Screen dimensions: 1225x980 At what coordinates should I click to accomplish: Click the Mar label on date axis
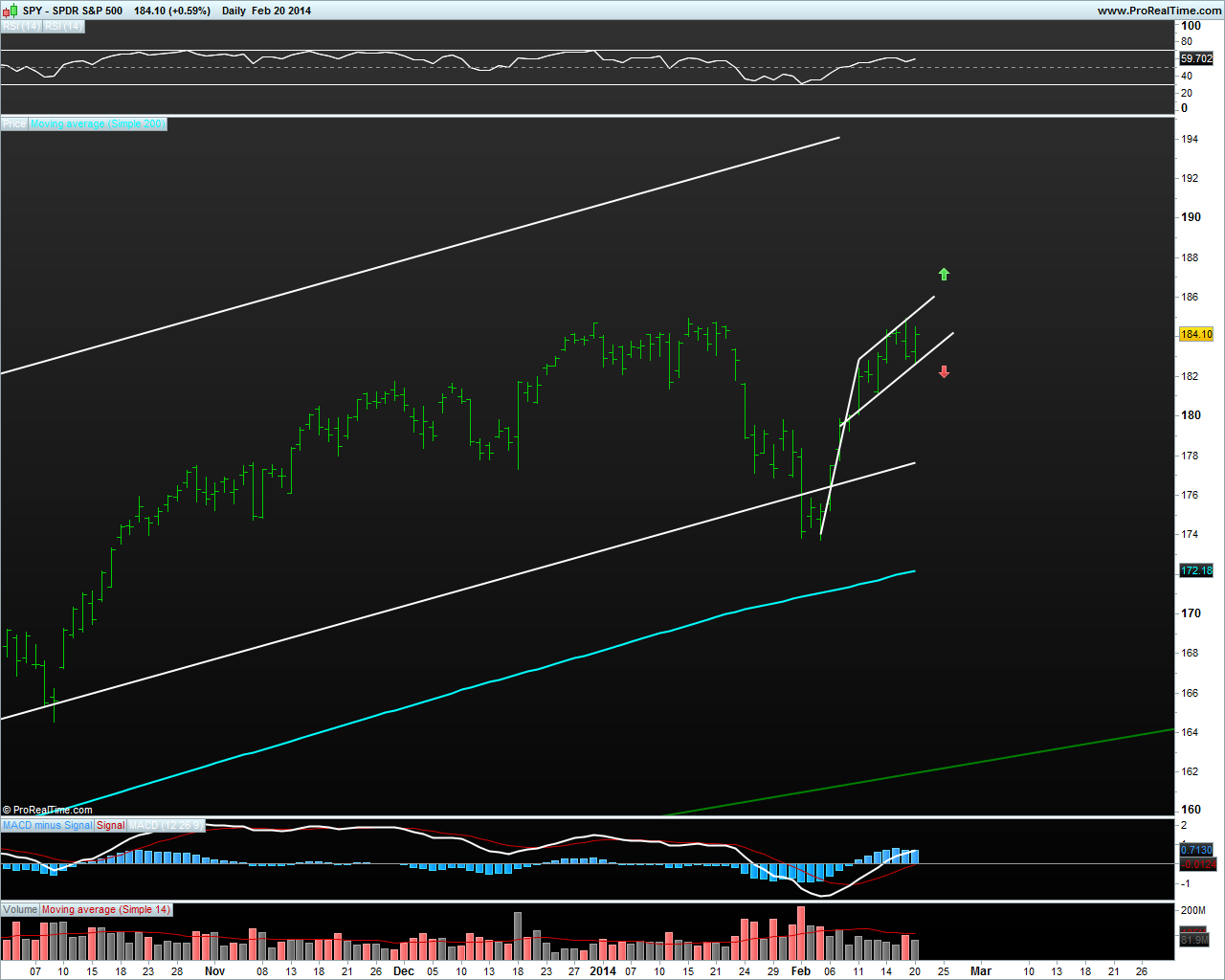click(981, 970)
